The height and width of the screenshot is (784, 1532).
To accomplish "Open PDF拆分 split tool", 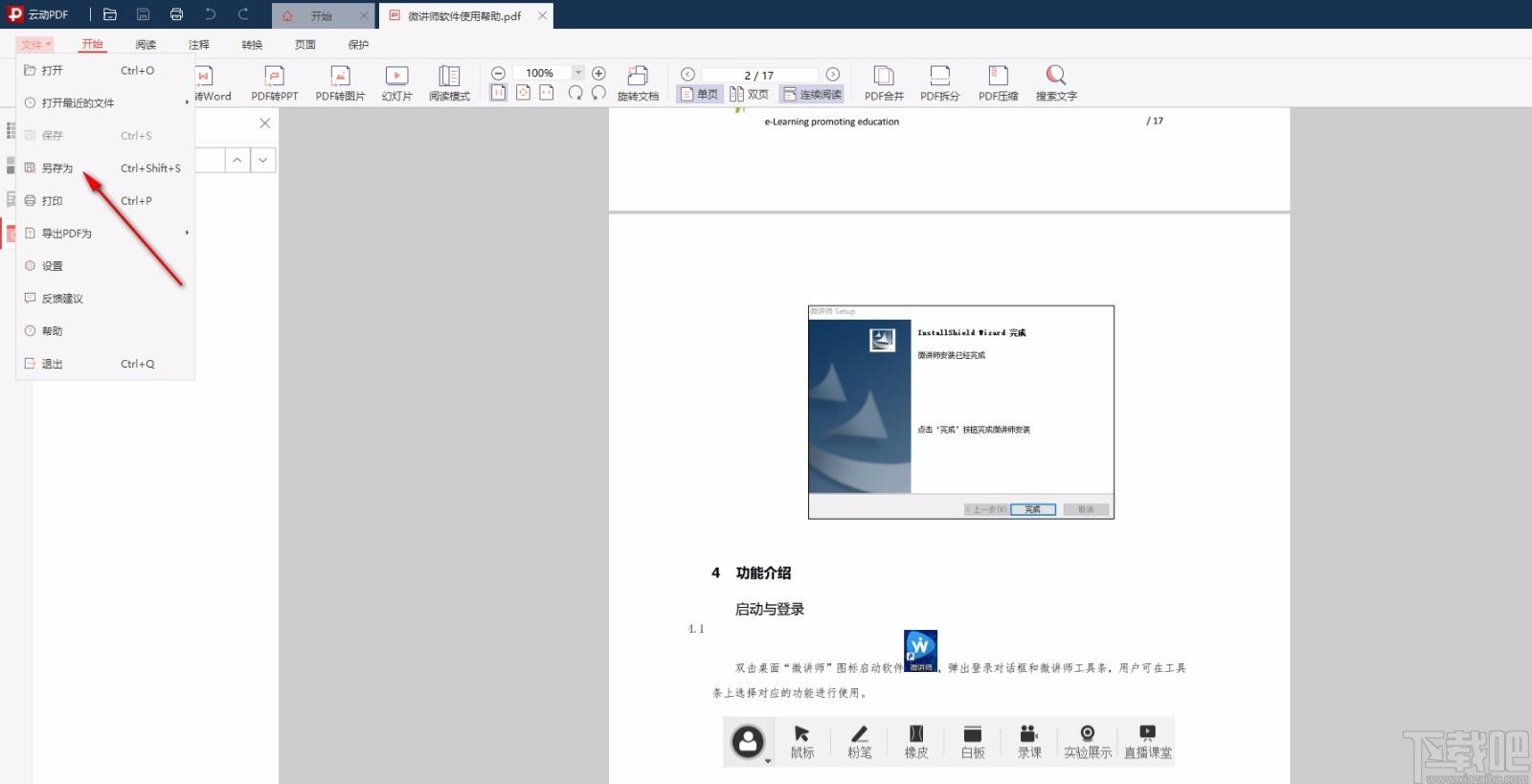I will click(939, 83).
